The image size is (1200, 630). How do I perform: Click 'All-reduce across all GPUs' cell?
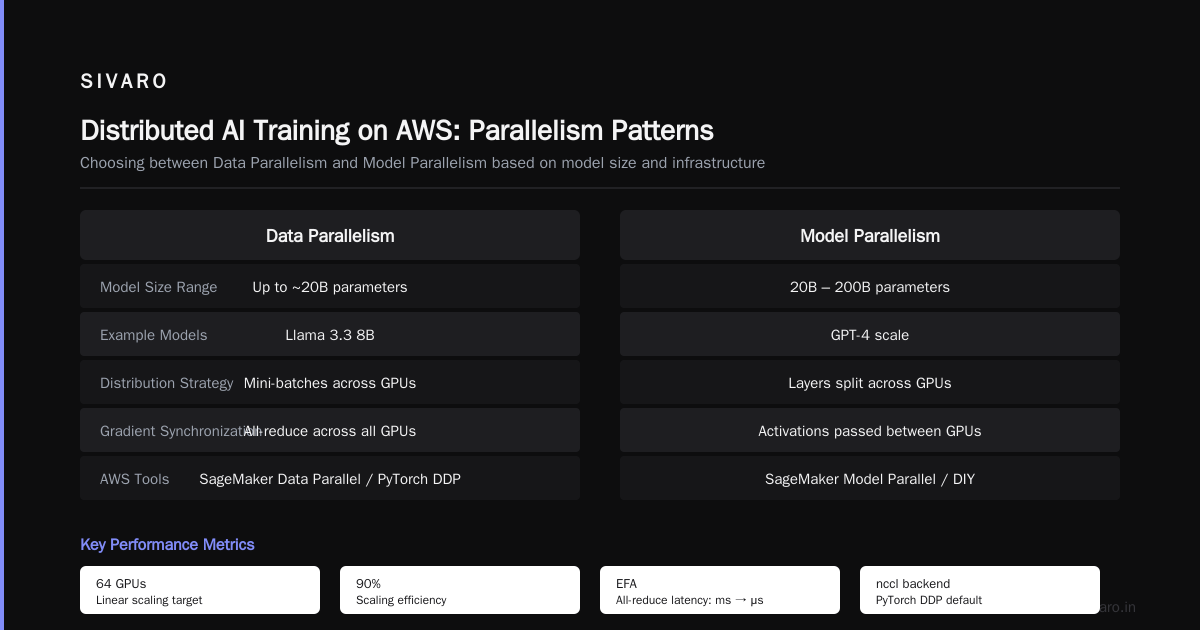pos(330,431)
